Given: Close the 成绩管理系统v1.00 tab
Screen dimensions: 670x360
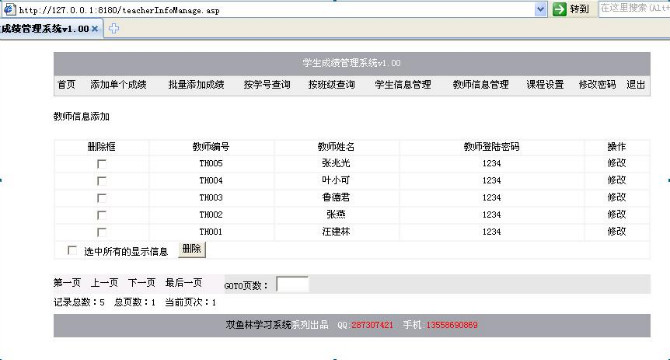Looking at the screenshot, I should (x=95, y=29).
